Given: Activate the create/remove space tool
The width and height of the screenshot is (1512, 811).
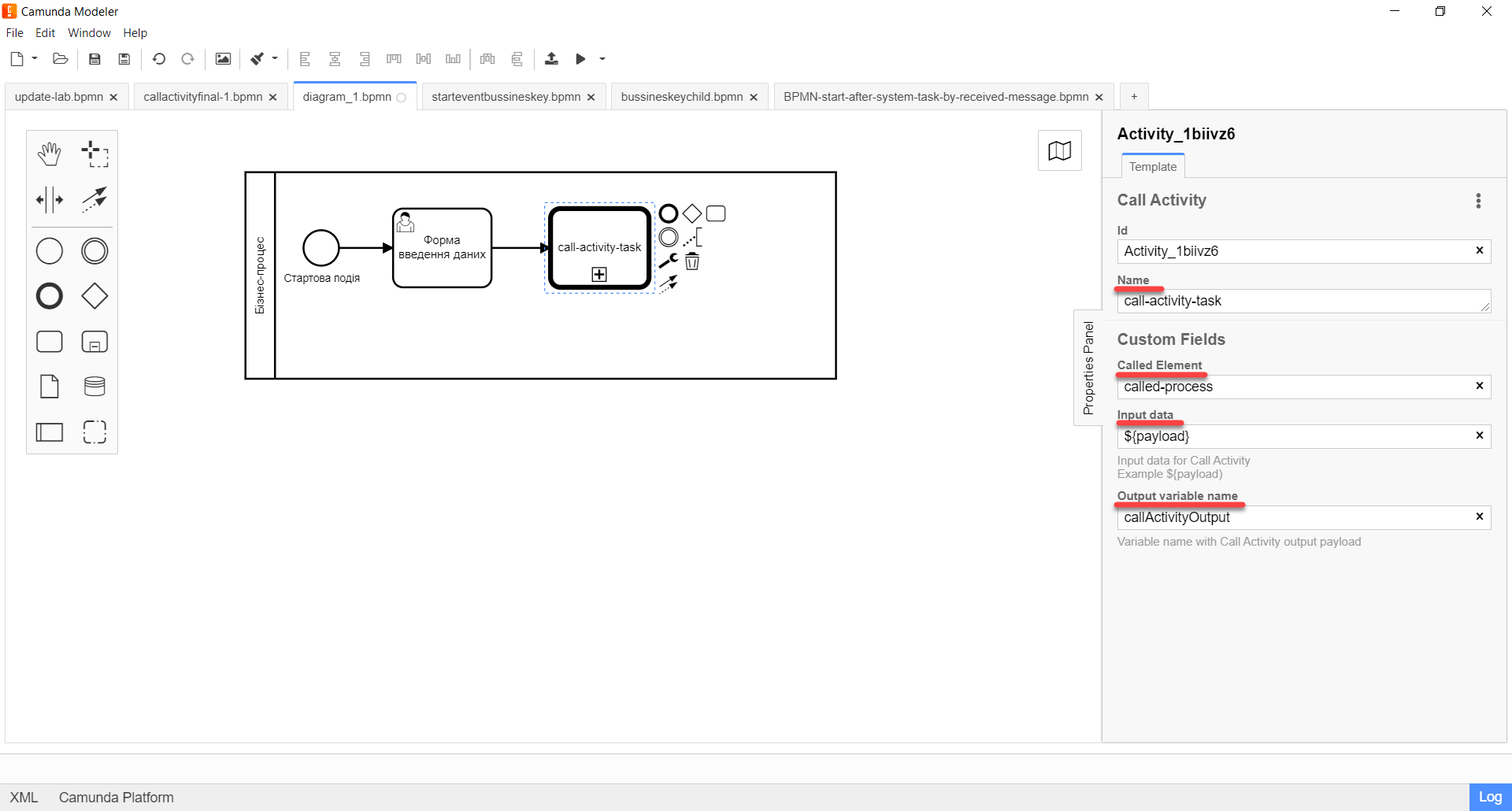Looking at the screenshot, I should pyautogui.click(x=50, y=199).
